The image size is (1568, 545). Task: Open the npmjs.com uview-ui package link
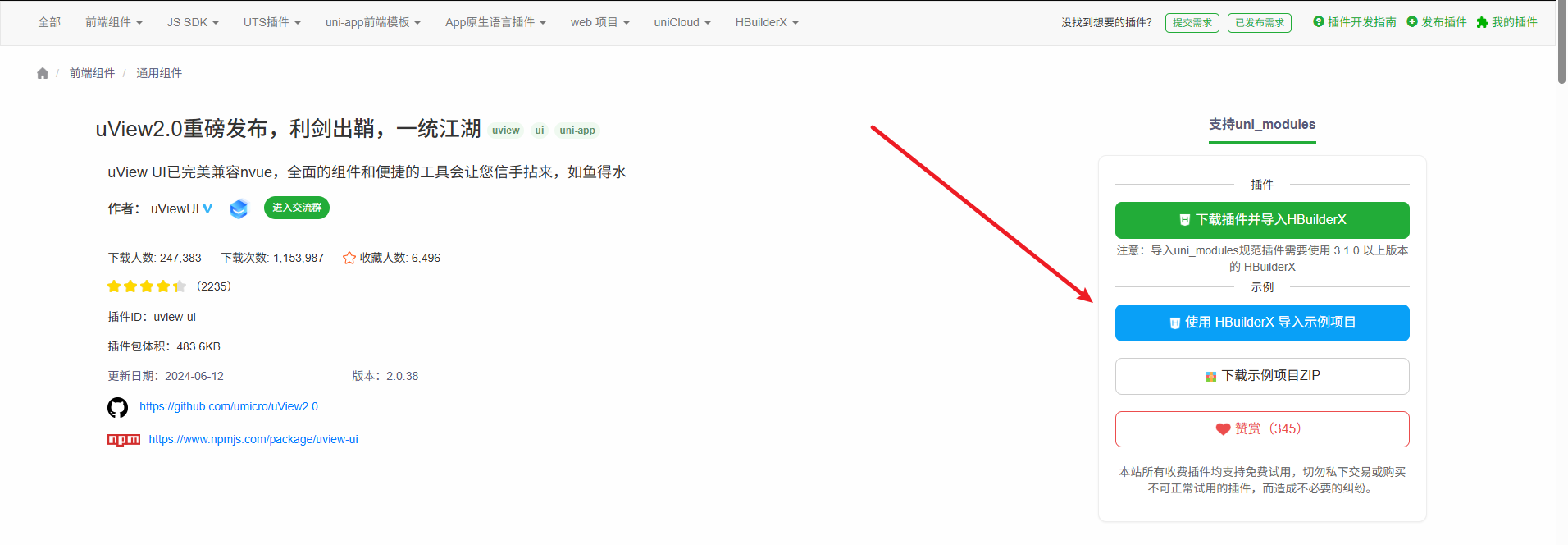253,439
